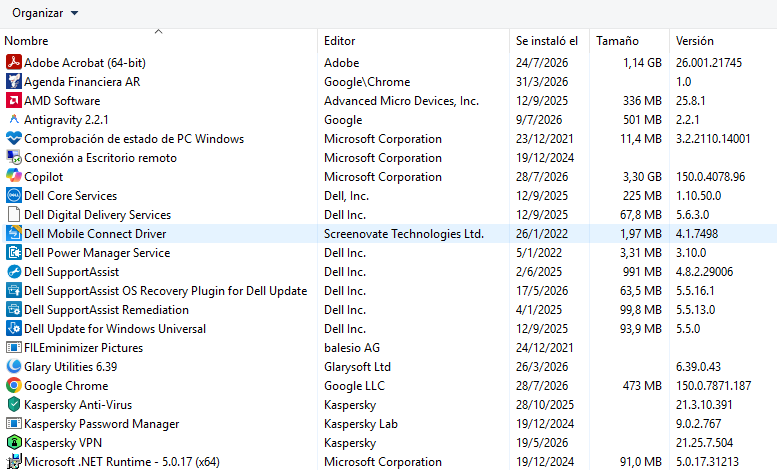Sort by the Versión column header
Viewport: 777px width, 470px height.
coord(695,41)
